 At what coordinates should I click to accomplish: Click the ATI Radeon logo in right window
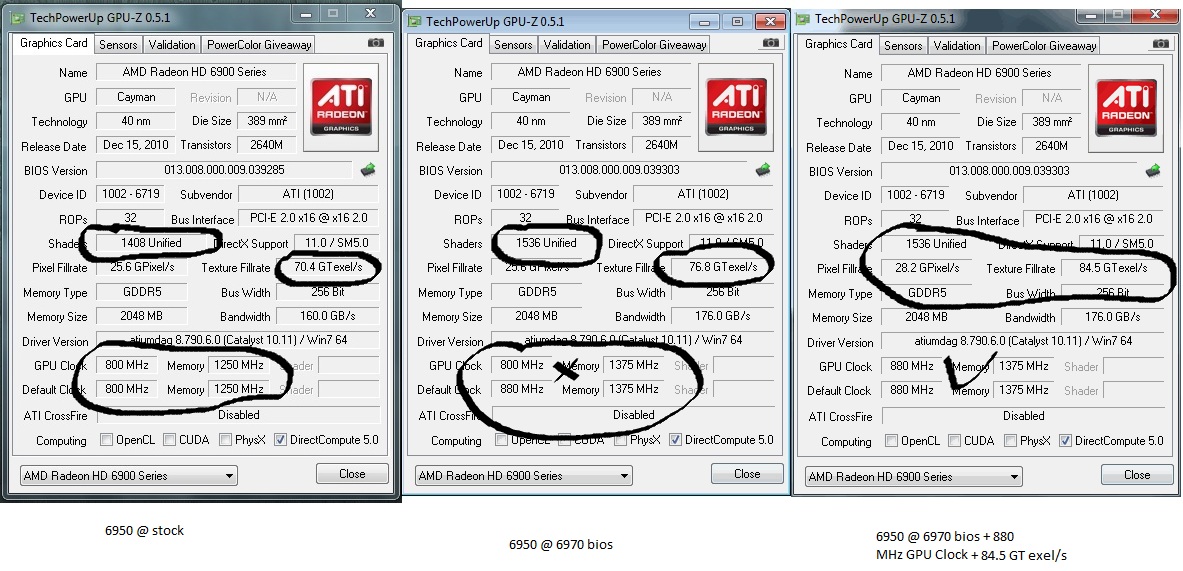1126,109
